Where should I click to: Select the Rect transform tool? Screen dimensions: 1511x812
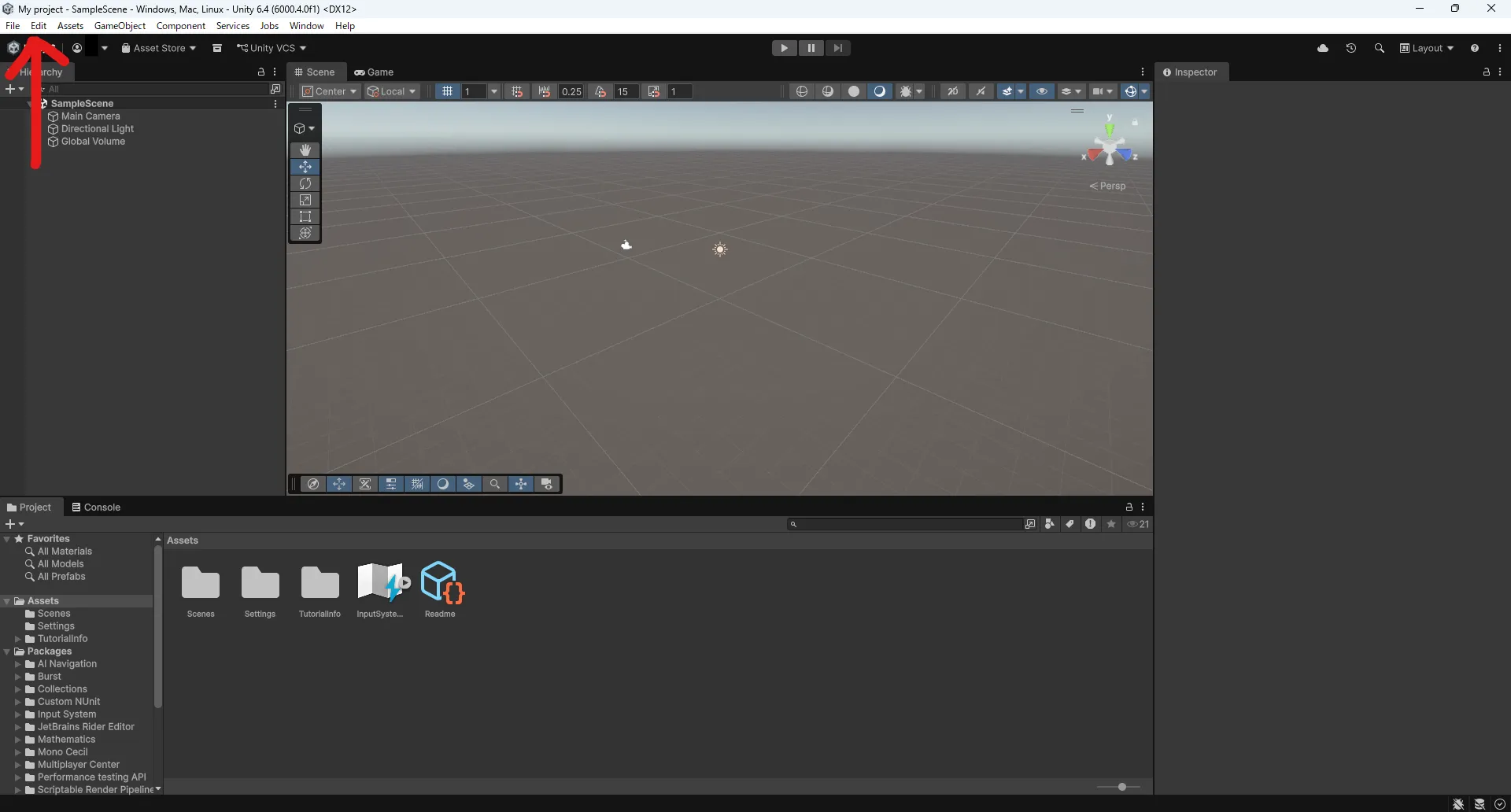point(305,216)
